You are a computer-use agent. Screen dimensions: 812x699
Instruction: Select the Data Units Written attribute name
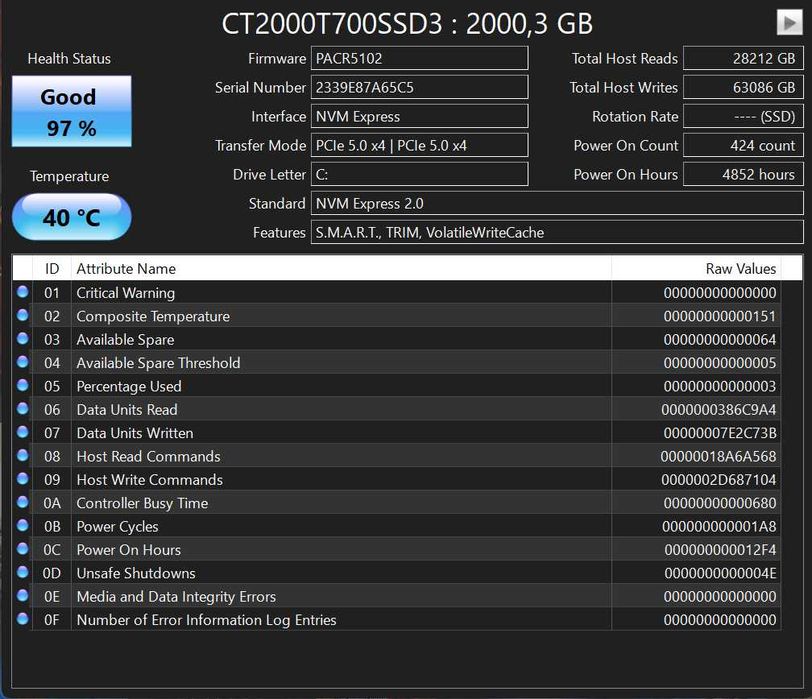point(135,433)
